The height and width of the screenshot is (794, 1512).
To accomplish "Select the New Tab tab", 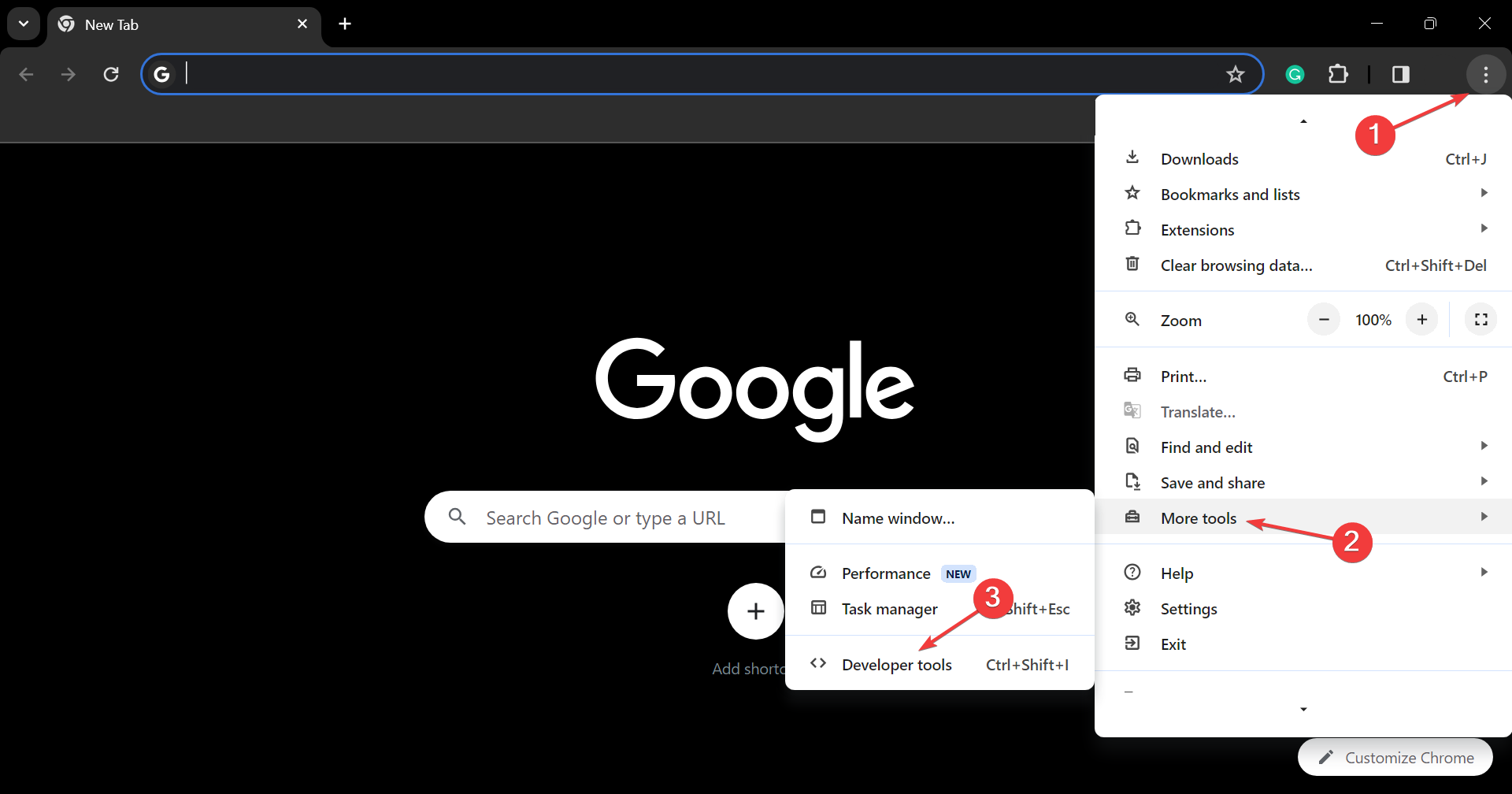I will [184, 24].
